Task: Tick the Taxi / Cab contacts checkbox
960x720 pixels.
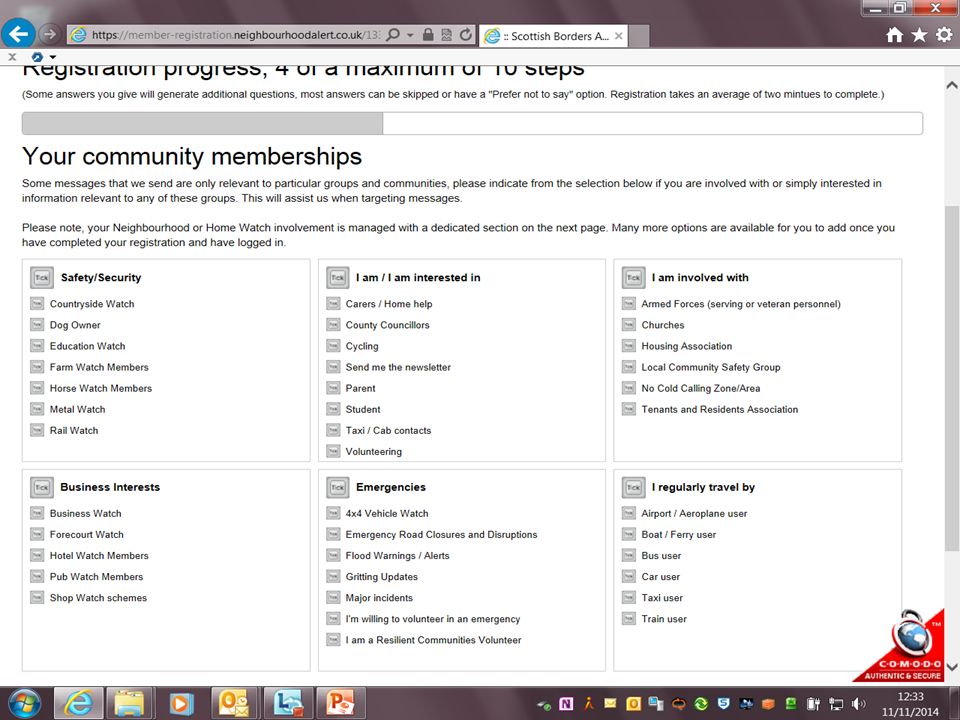Action: (333, 430)
